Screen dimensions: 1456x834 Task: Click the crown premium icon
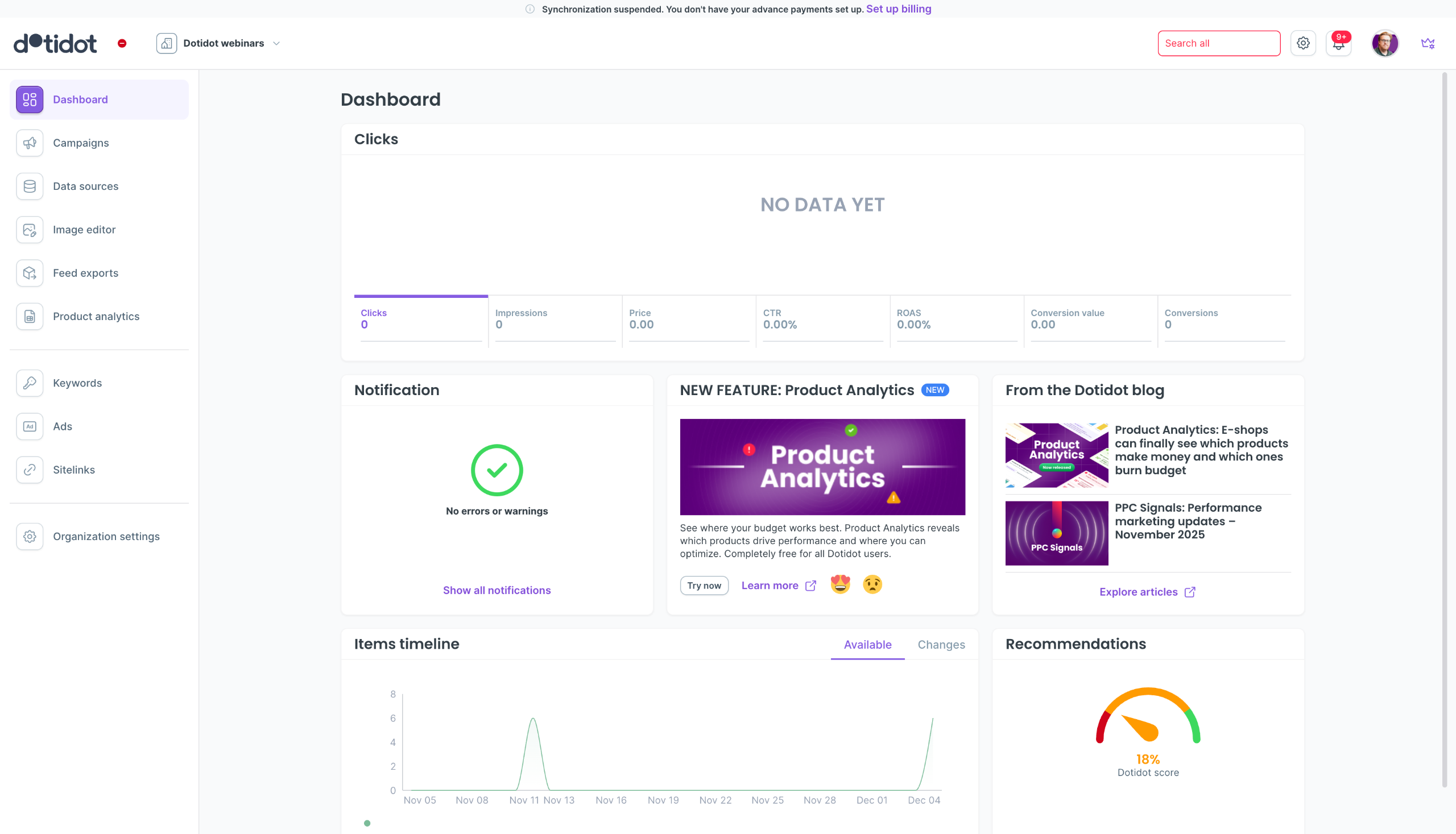pyautogui.click(x=1428, y=44)
